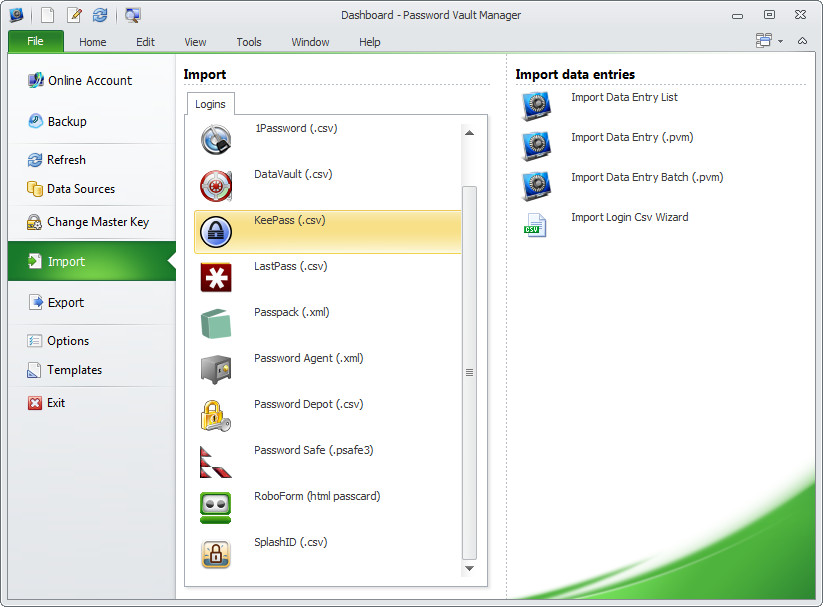Select the DataVault red safe icon

click(x=216, y=186)
